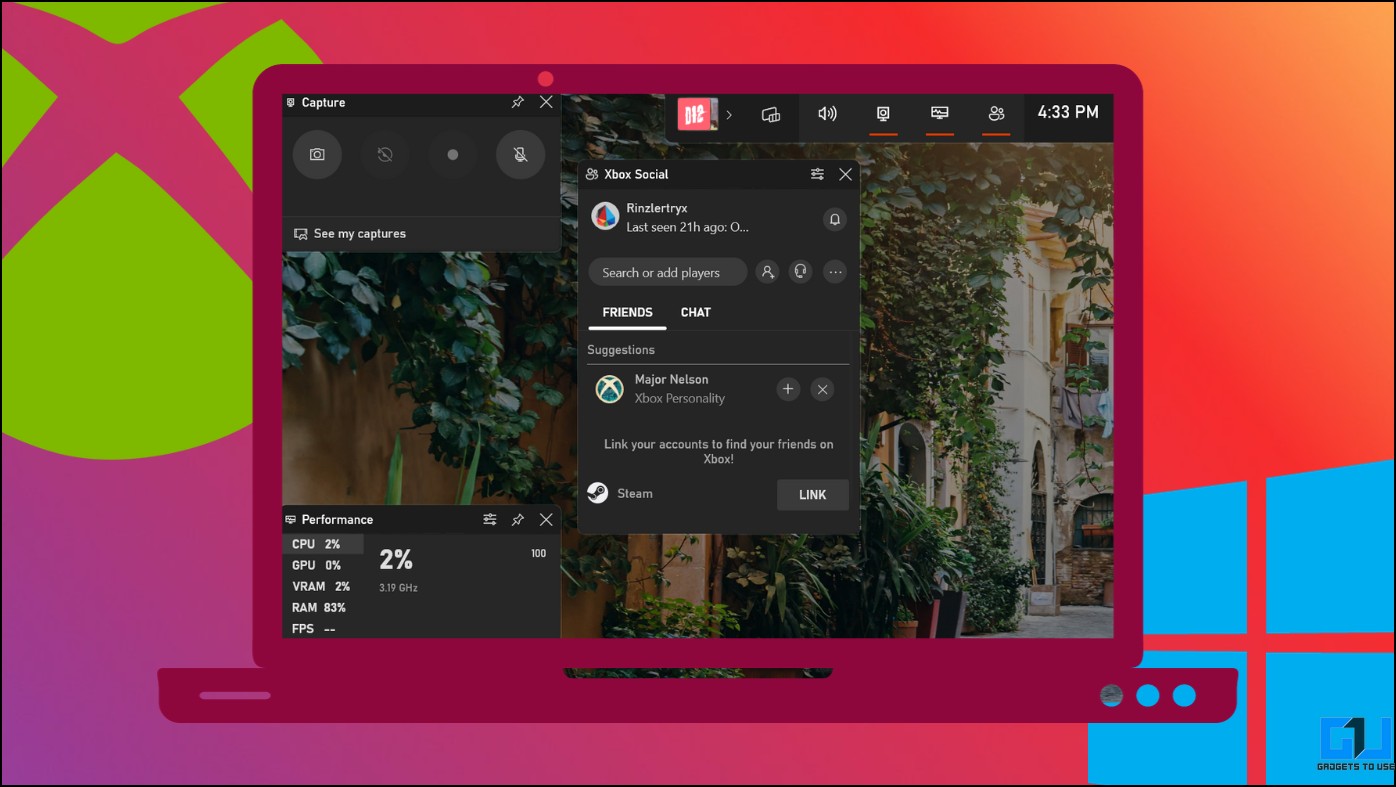Switch to the CHAT tab
This screenshot has height=787, width=1396.
coord(695,312)
